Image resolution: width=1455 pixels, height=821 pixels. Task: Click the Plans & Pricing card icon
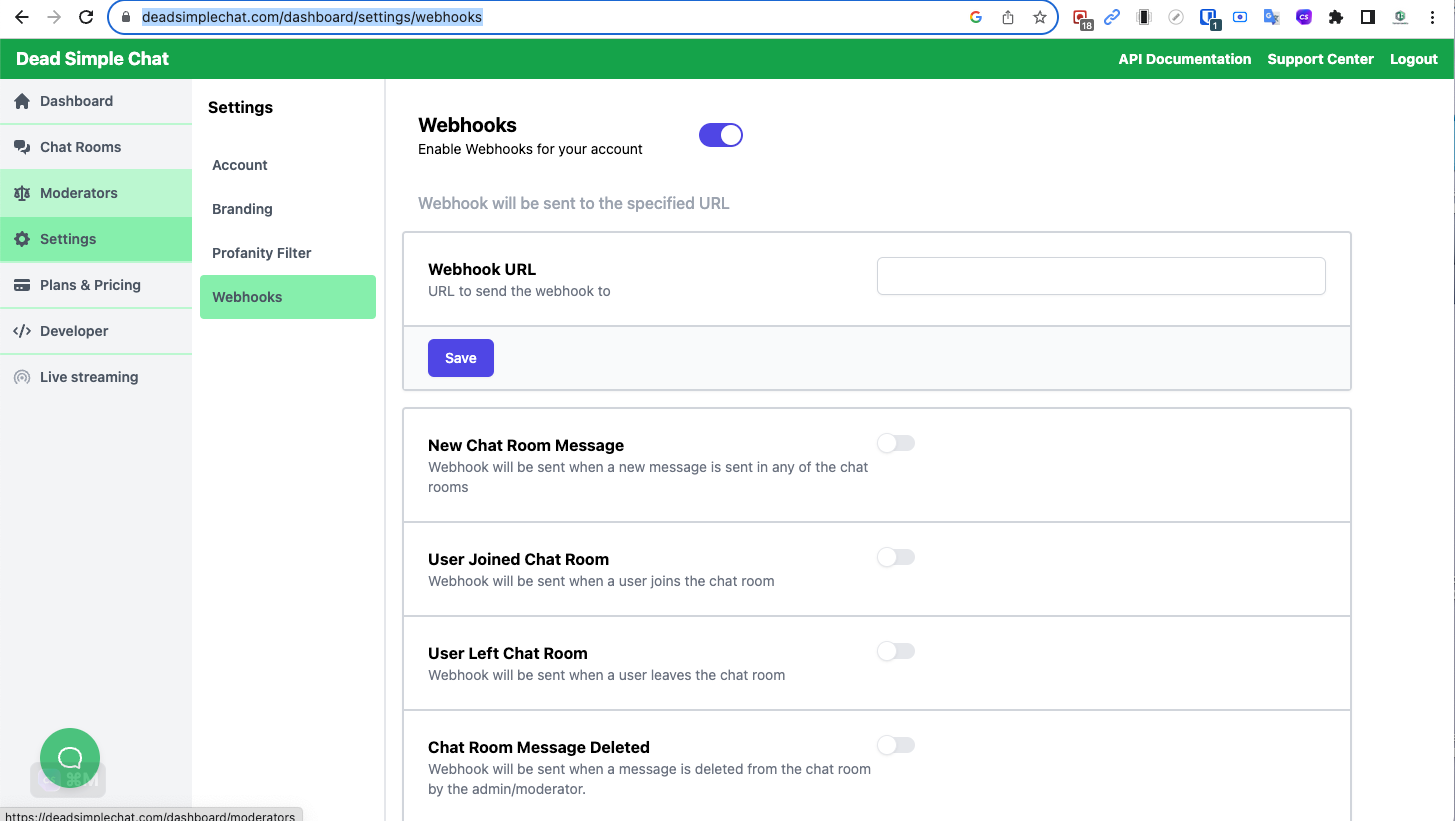click(22, 285)
